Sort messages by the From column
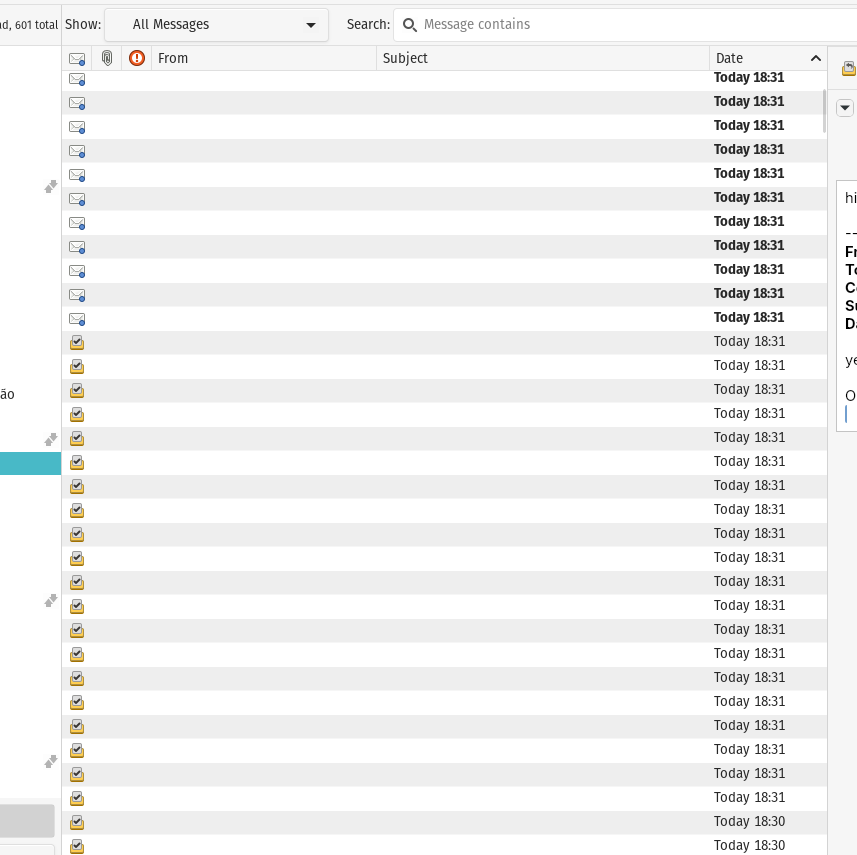Image resolution: width=857 pixels, height=855 pixels. pos(263,58)
